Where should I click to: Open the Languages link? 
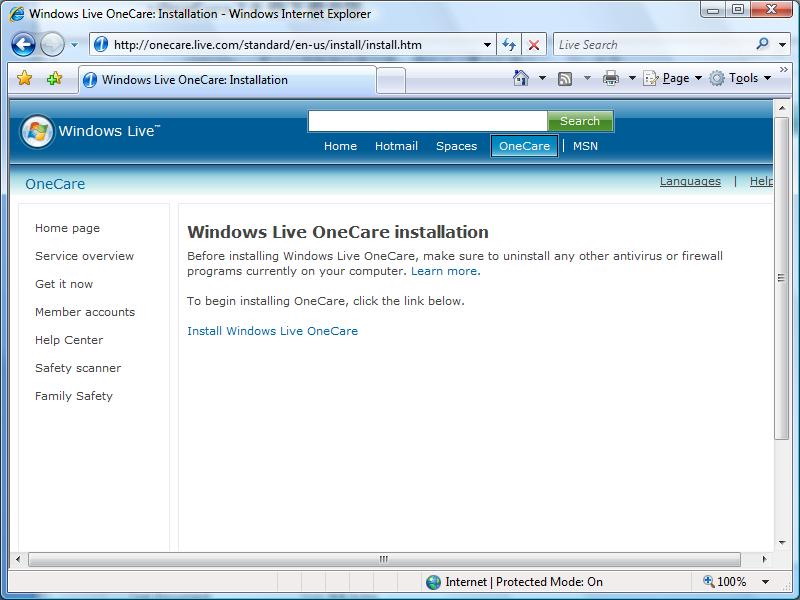pyautogui.click(x=690, y=181)
